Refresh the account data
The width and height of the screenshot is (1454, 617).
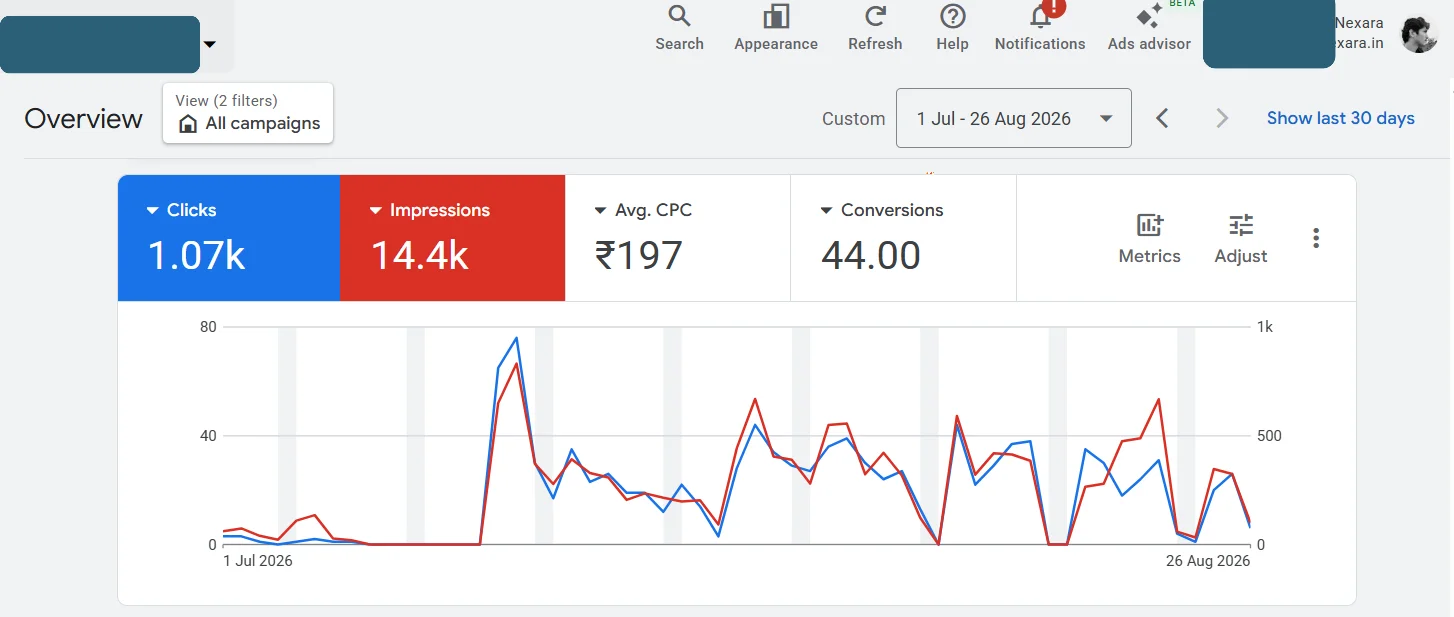[875, 28]
